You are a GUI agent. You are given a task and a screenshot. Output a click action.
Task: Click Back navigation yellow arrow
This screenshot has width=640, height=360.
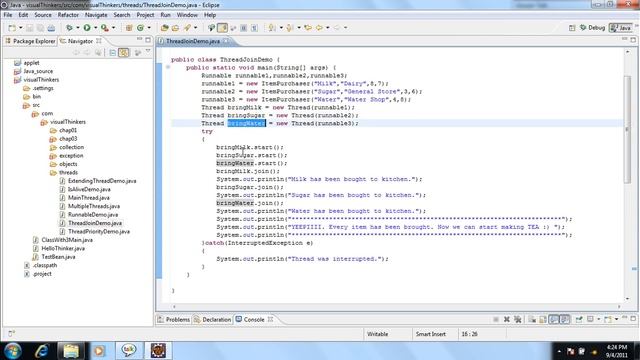coord(319,28)
